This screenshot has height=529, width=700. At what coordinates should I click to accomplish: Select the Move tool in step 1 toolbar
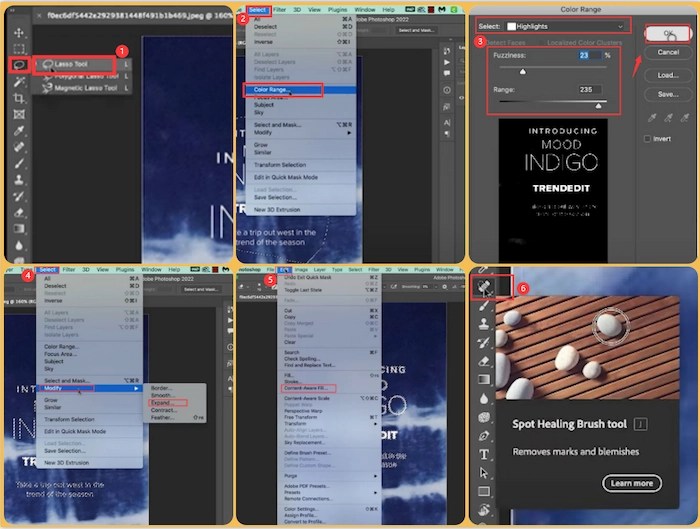19,33
